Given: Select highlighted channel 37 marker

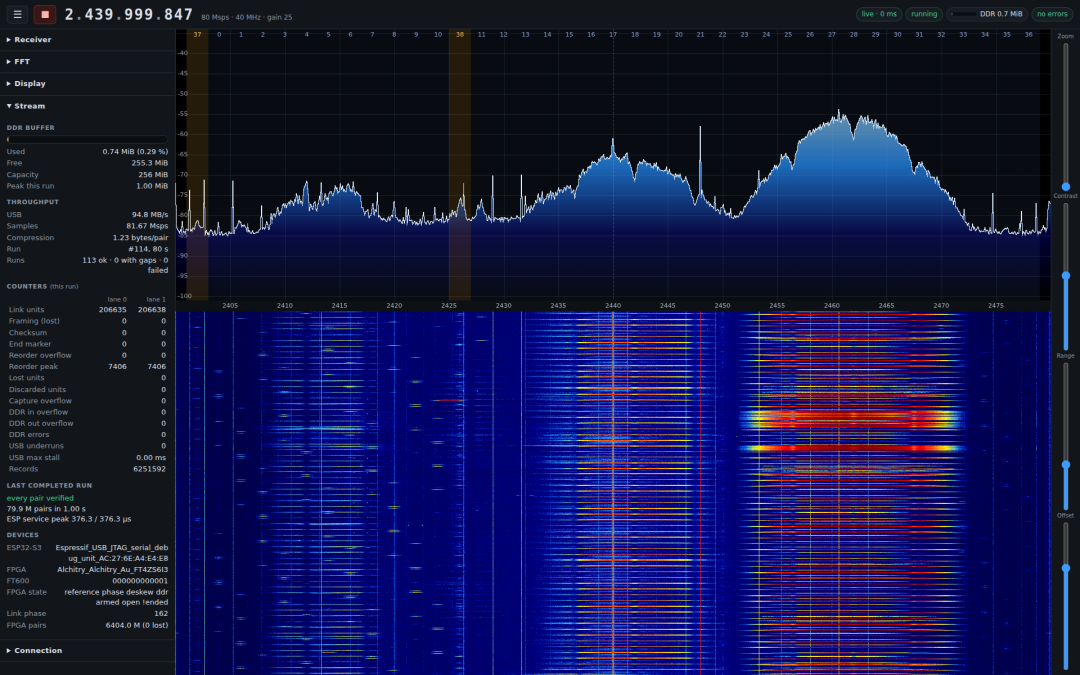Looking at the screenshot, I should (197, 34).
